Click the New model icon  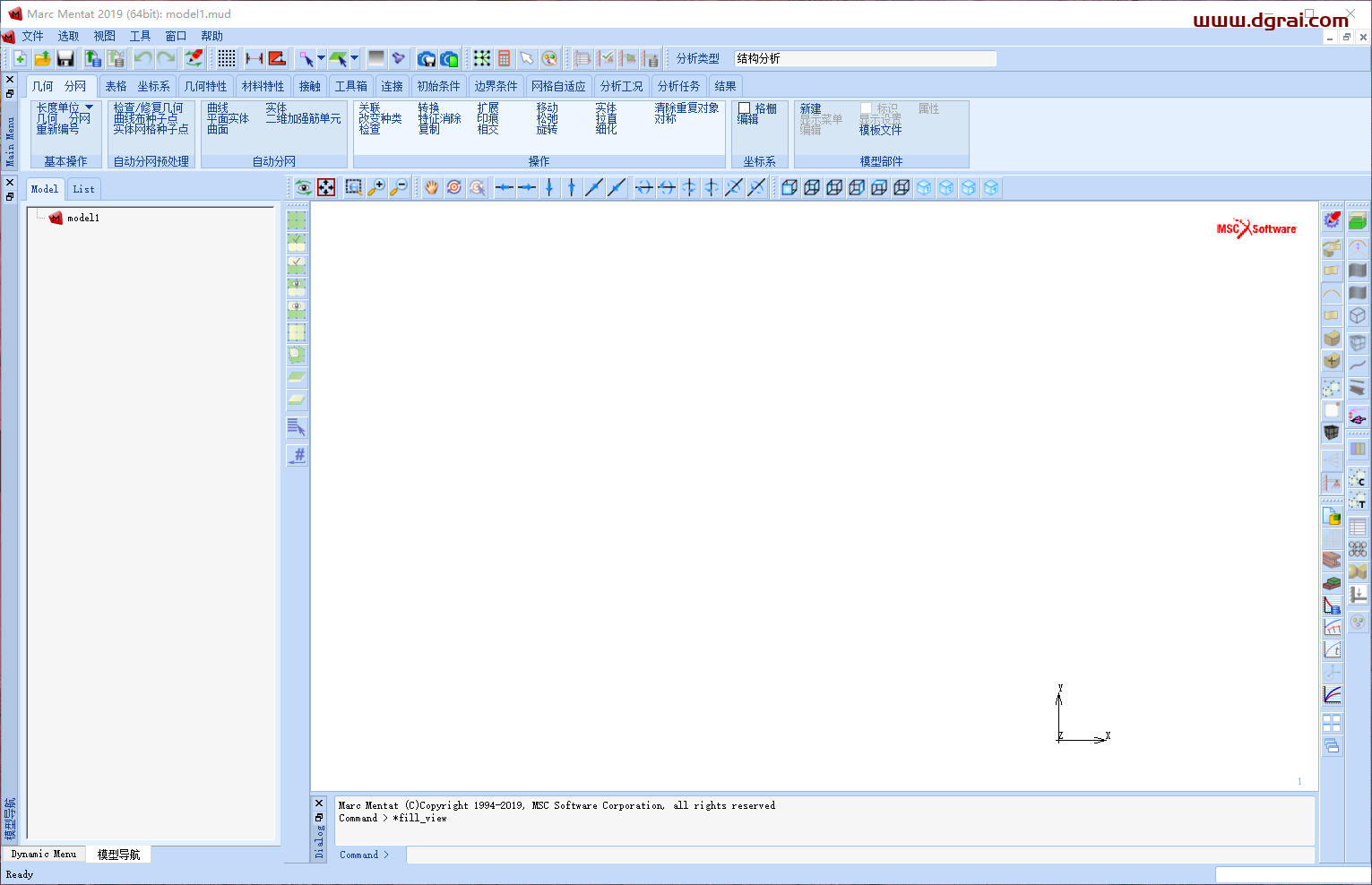tap(20, 58)
